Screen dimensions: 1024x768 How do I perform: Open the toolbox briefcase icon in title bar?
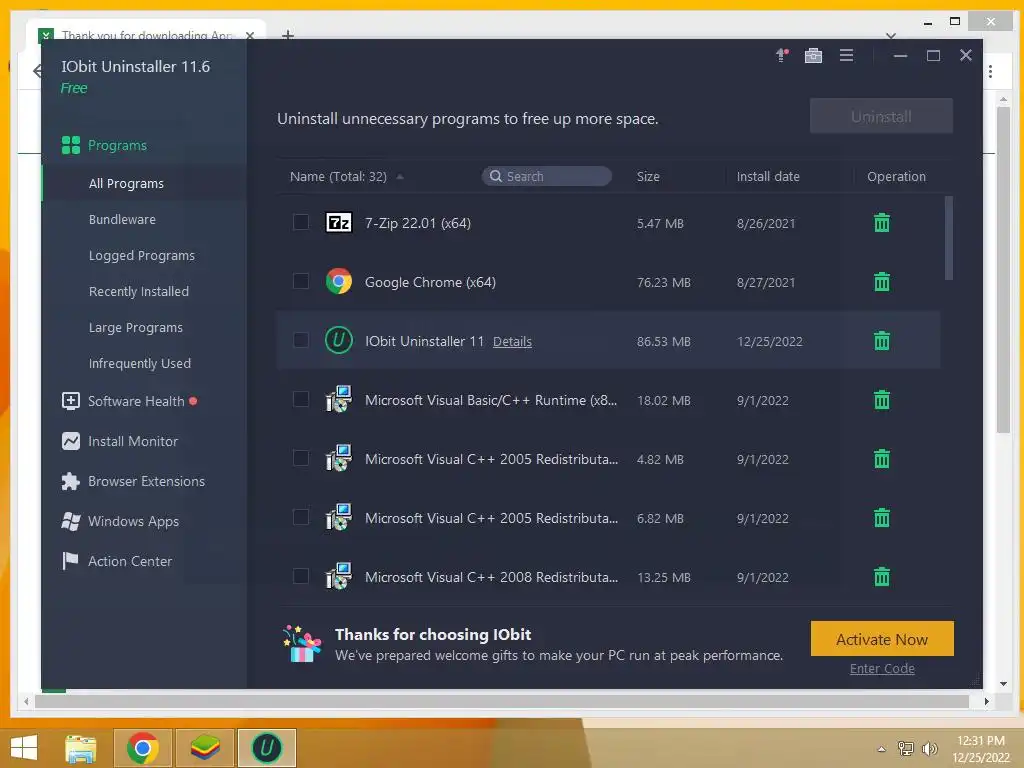(x=813, y=56)
